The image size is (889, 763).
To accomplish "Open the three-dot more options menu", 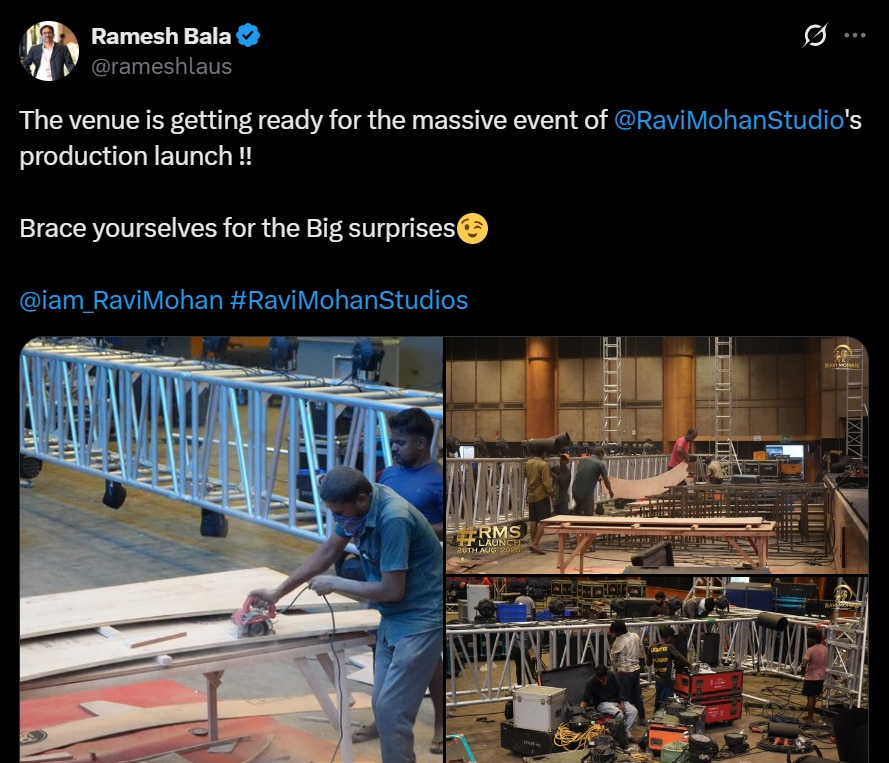I will (x=854, y=35).
